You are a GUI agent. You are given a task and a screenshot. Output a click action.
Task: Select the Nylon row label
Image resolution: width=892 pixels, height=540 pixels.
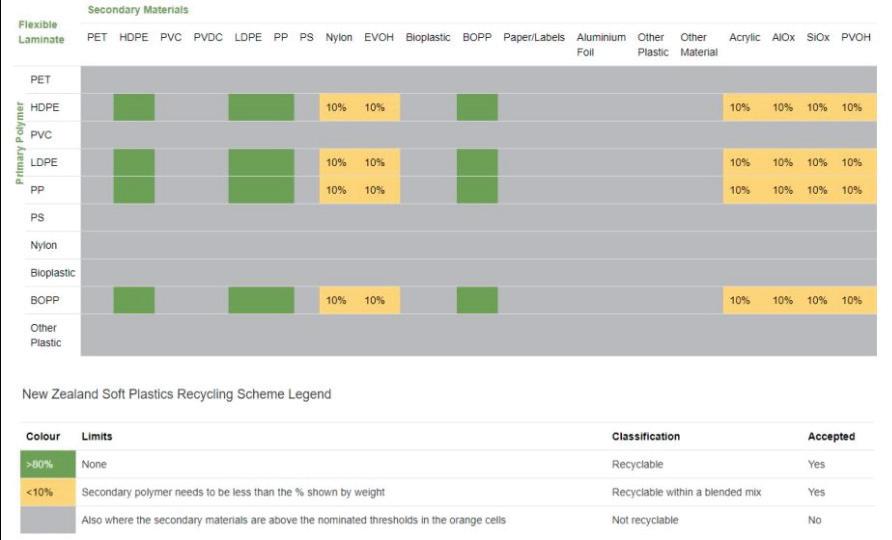click(44, 245)
